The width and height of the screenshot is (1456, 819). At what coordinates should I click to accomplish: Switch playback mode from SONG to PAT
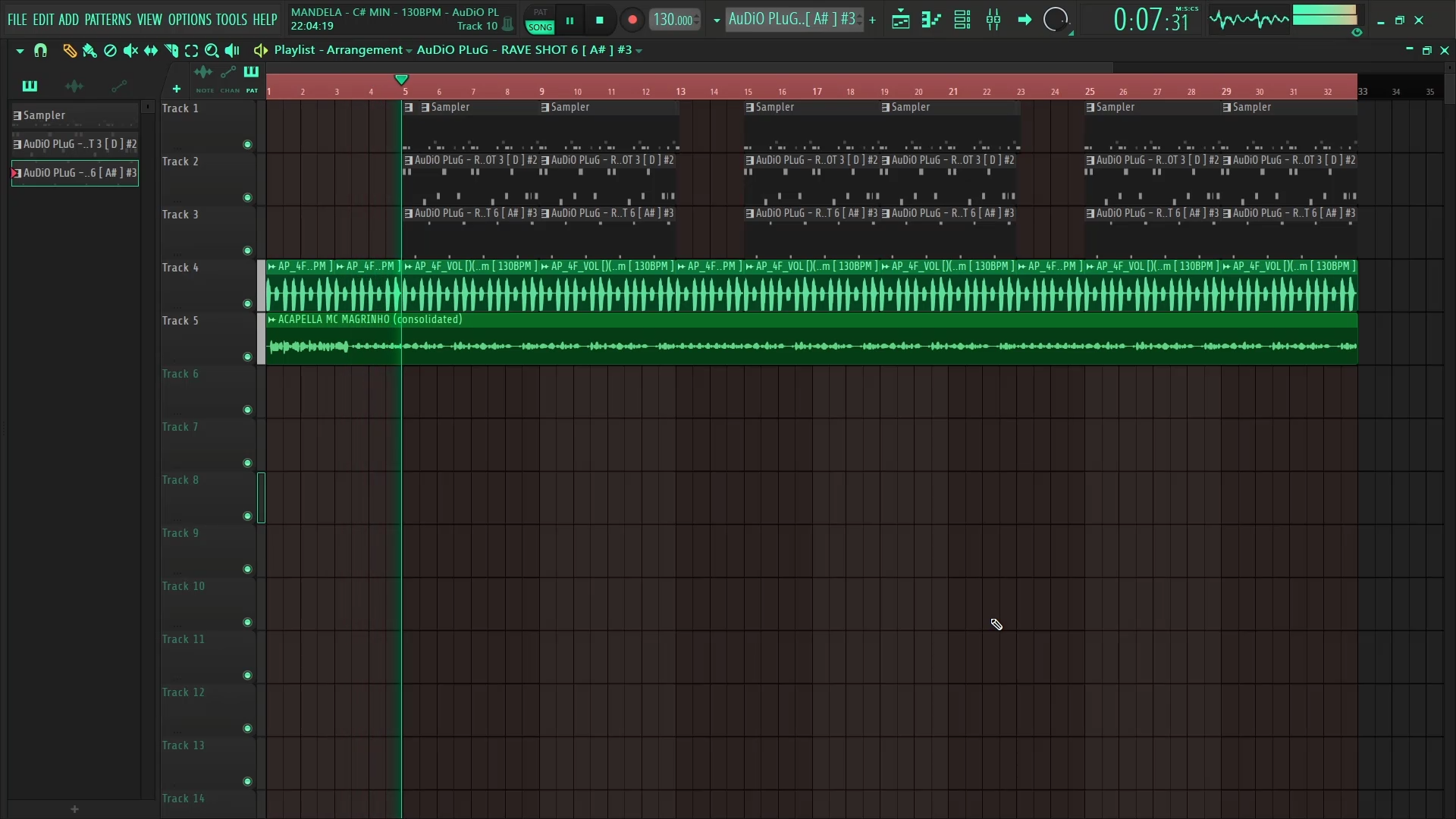(x=538, y=13)
